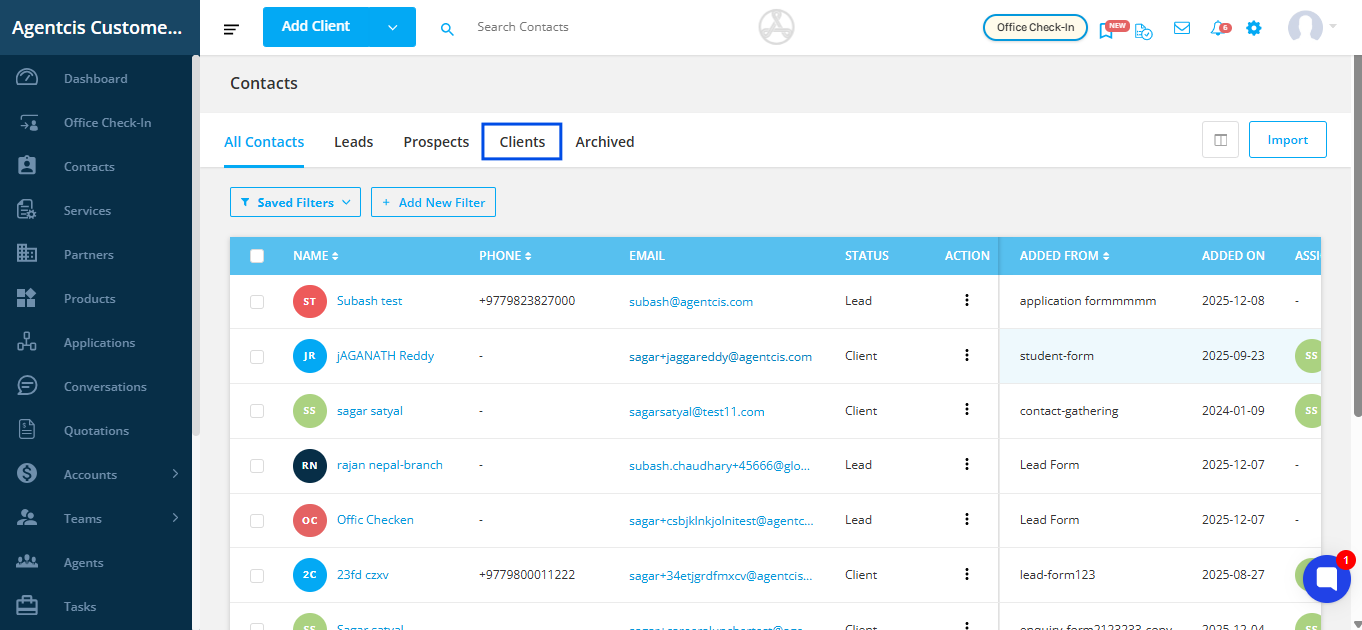The width and height of the screenshot is (1362, 630).
Task: Open action menu for Subash test
Action: tap(967, 300)
